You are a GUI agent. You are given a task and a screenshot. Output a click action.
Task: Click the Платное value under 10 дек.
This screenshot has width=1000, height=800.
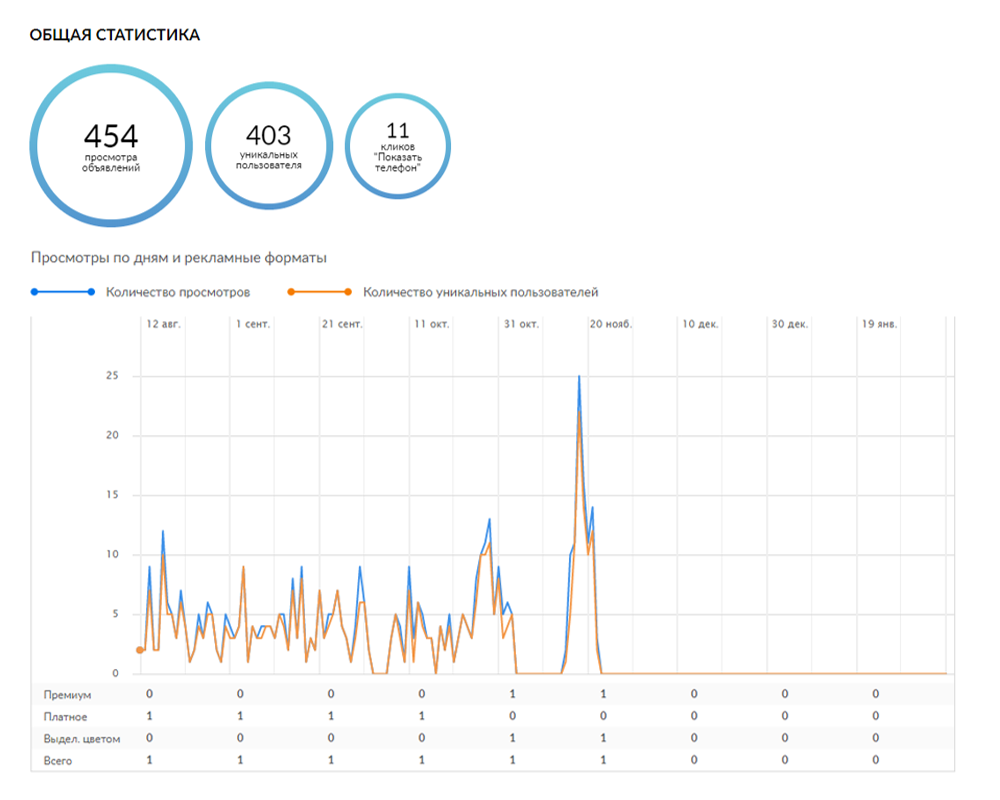point(694,716)
